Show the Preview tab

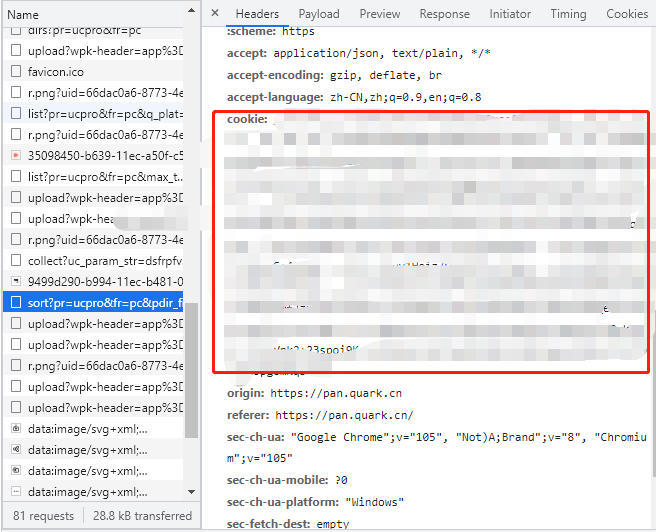(379, 14)
